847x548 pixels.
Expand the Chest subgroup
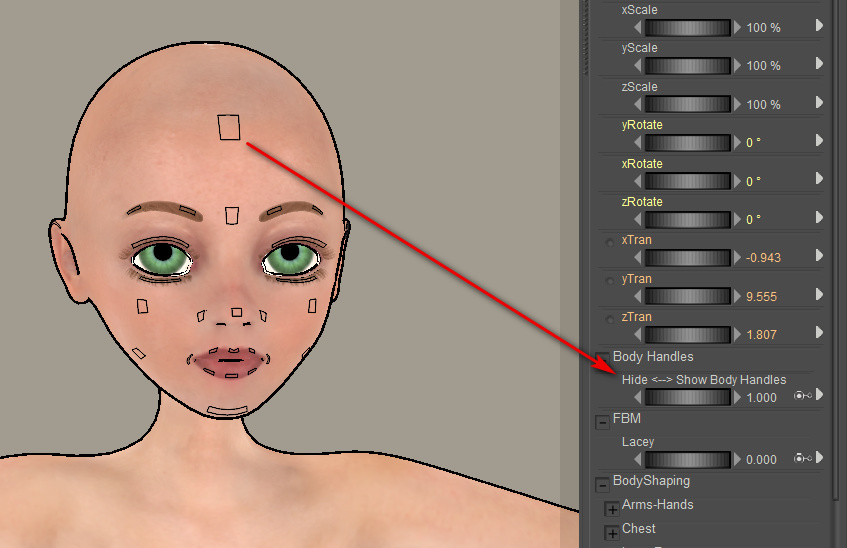(612, 533)
